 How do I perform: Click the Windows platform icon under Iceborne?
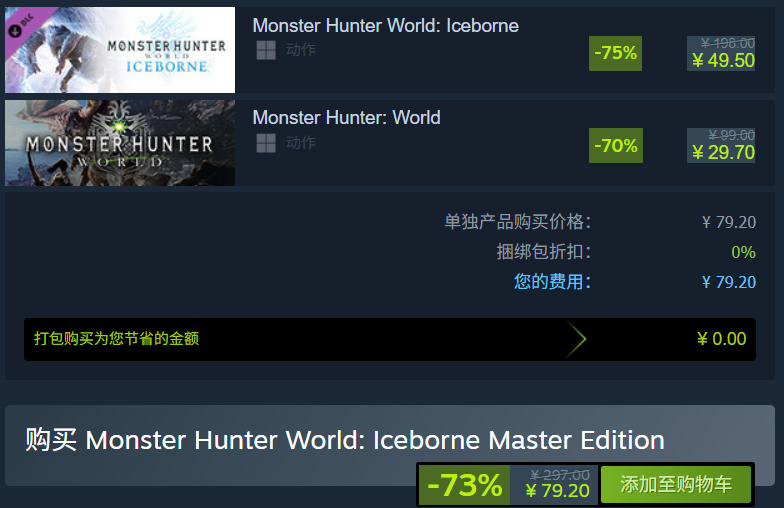266,50
